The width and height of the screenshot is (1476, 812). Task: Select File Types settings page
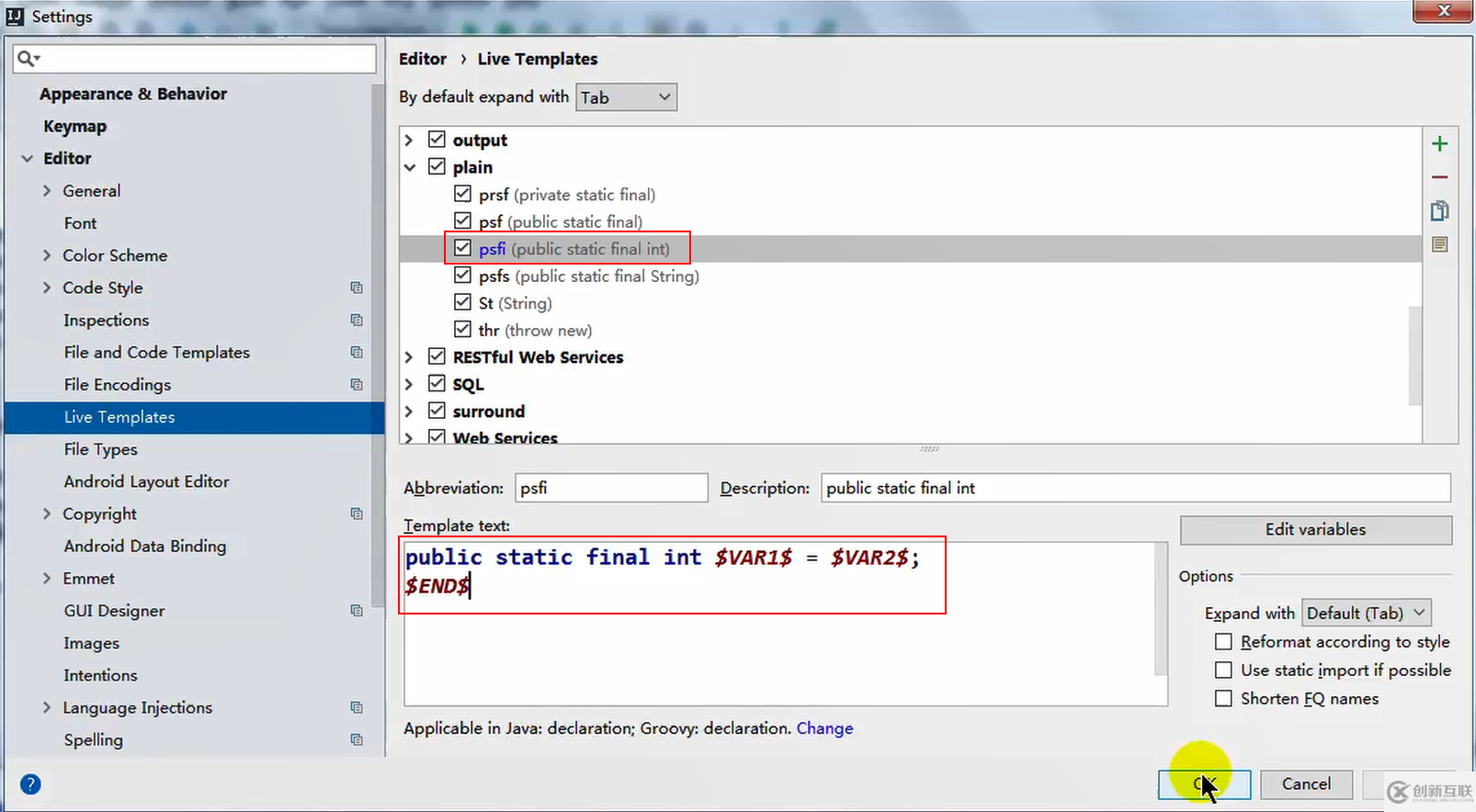click(x=100, y=449)
